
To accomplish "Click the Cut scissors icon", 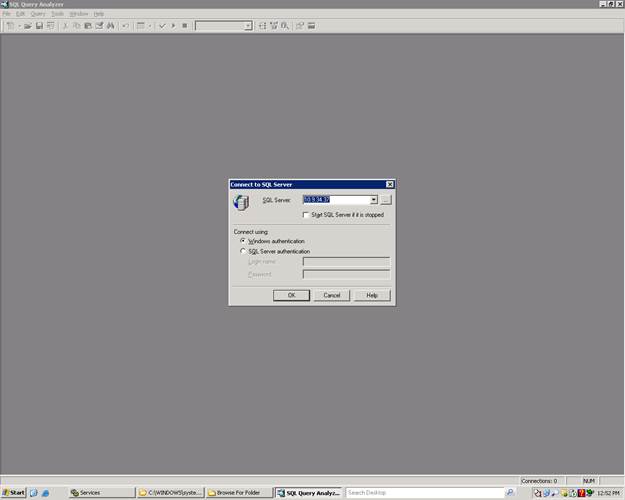I will pos(65,26).
